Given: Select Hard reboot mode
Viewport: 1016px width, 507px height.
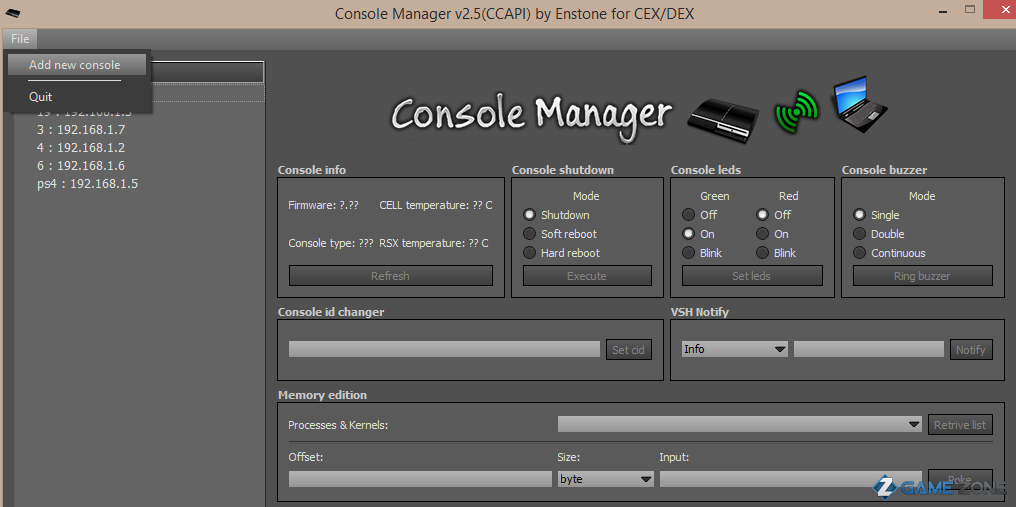Looking at the screenshot, I should click(529, 253).
